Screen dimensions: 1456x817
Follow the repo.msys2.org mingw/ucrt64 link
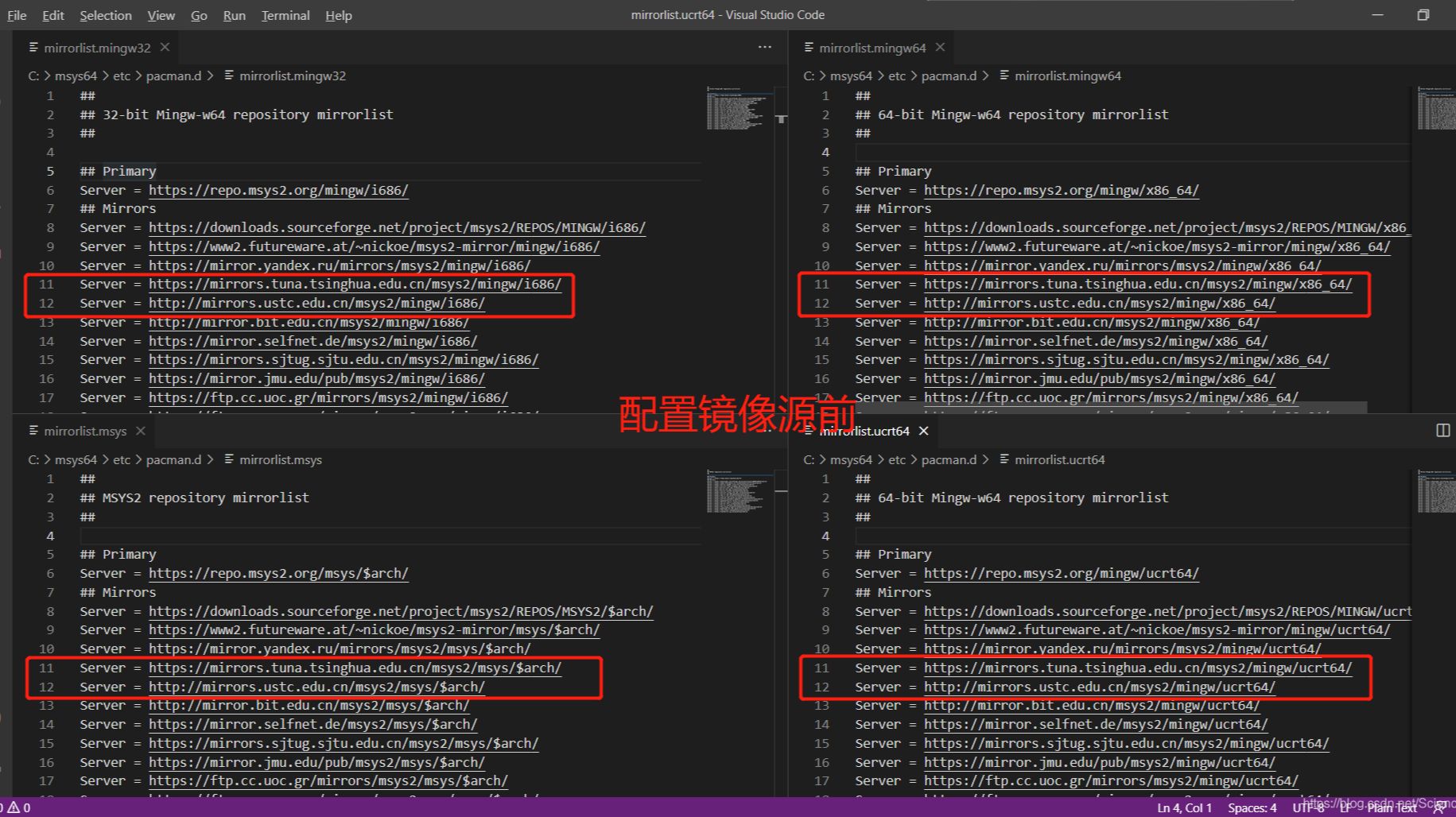1062,573
